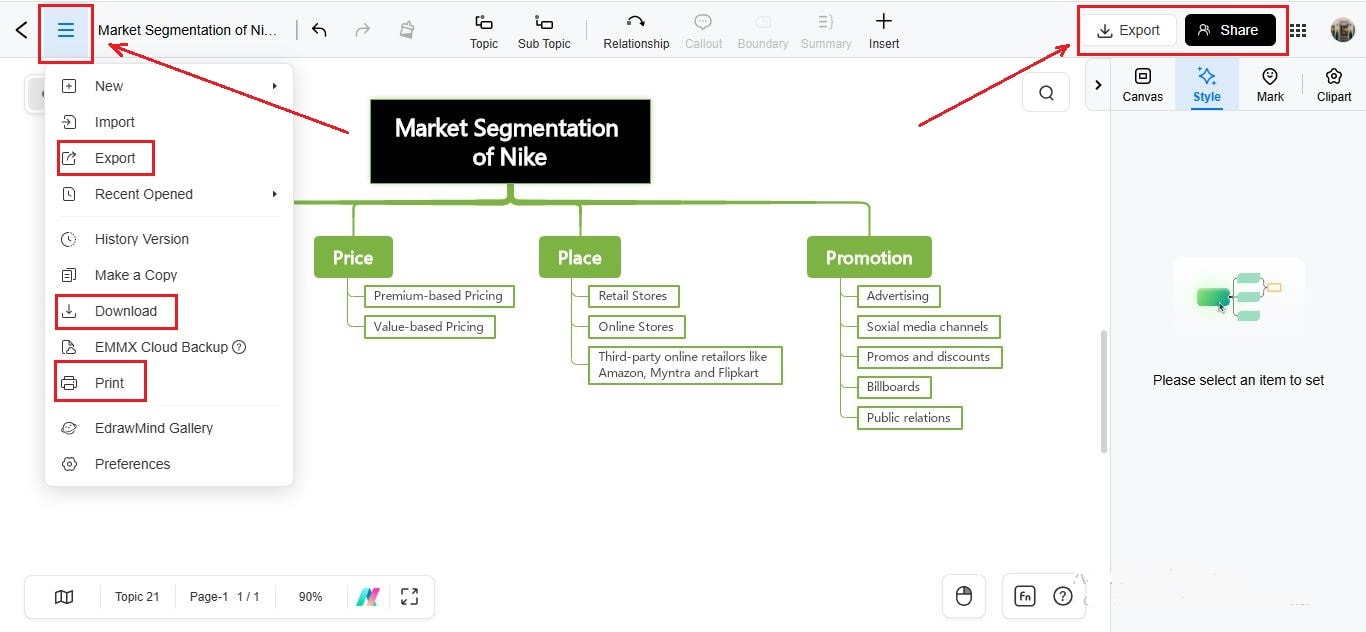
Task: Expand Recent Opened submenu
Action: click(169, 194)
